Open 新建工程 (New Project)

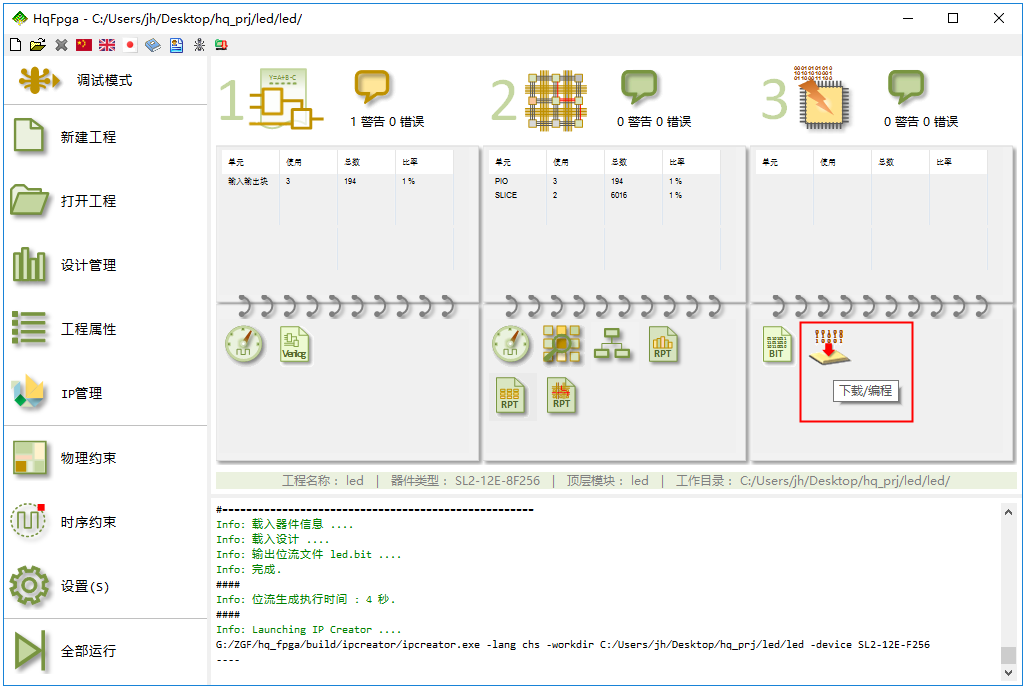point(88,137)
